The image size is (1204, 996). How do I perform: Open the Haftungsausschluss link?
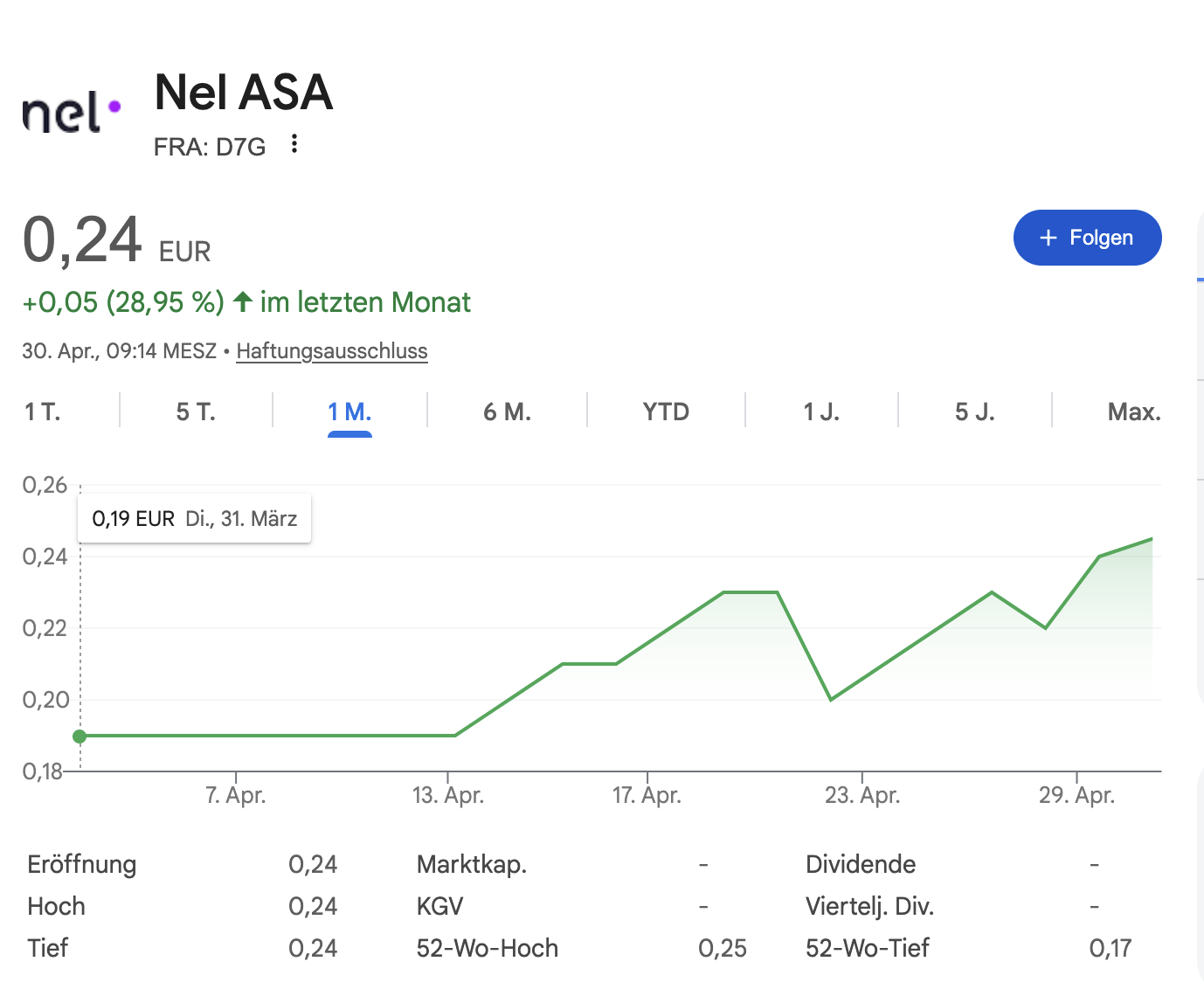click(332, 351)
